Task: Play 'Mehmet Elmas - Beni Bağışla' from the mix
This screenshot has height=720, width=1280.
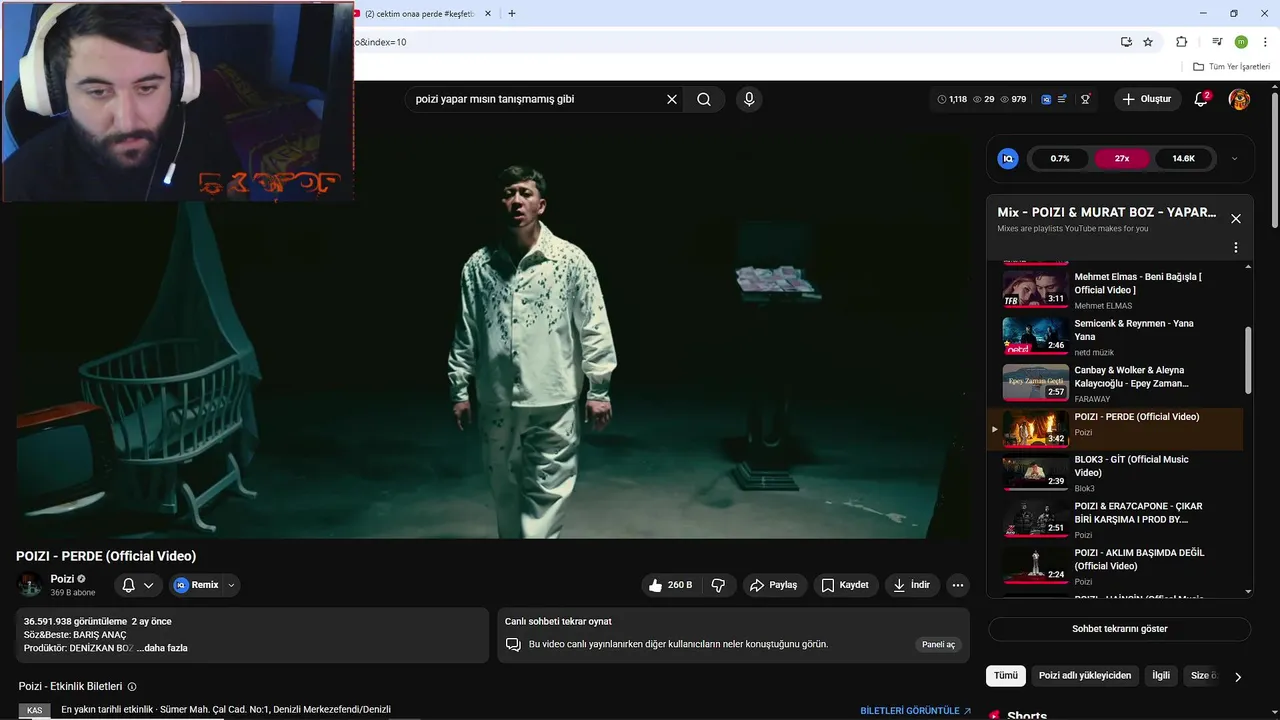Action: (x=1115, y=289)
